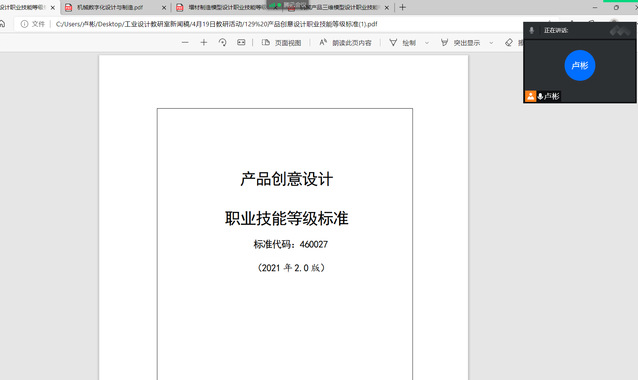Image resolution: width=638 pixels, height=380 pixels.
Task: Expand the 突出显示 highlight color dropdown
Action: 491,43
